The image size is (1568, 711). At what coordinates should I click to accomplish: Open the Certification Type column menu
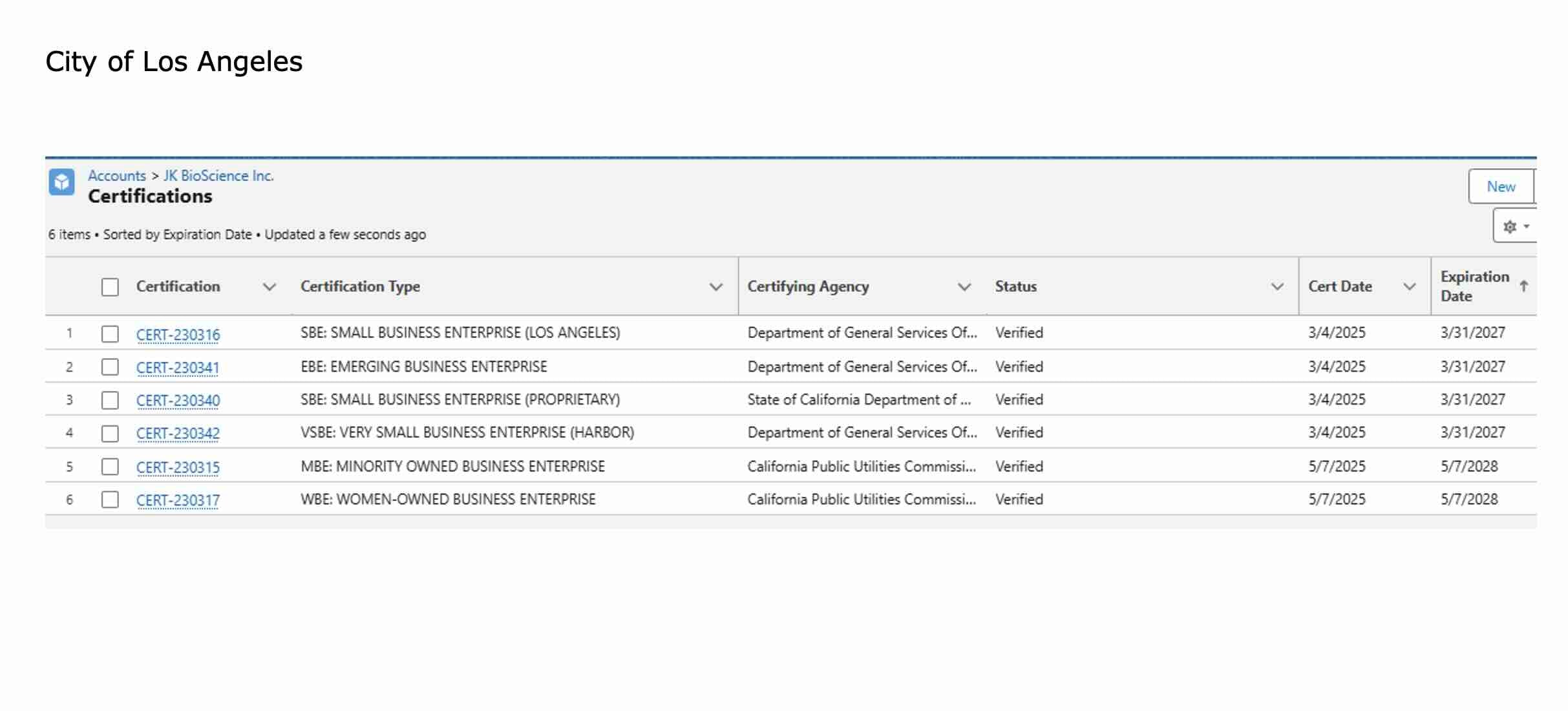coord(715,287)
